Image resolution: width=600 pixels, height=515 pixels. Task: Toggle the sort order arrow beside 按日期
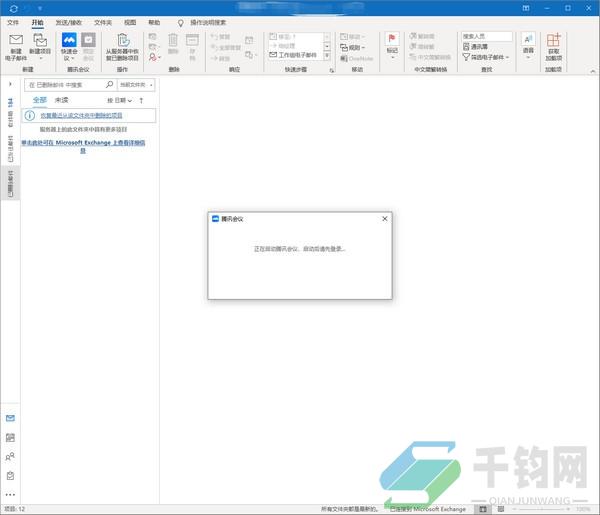point(141,101)
